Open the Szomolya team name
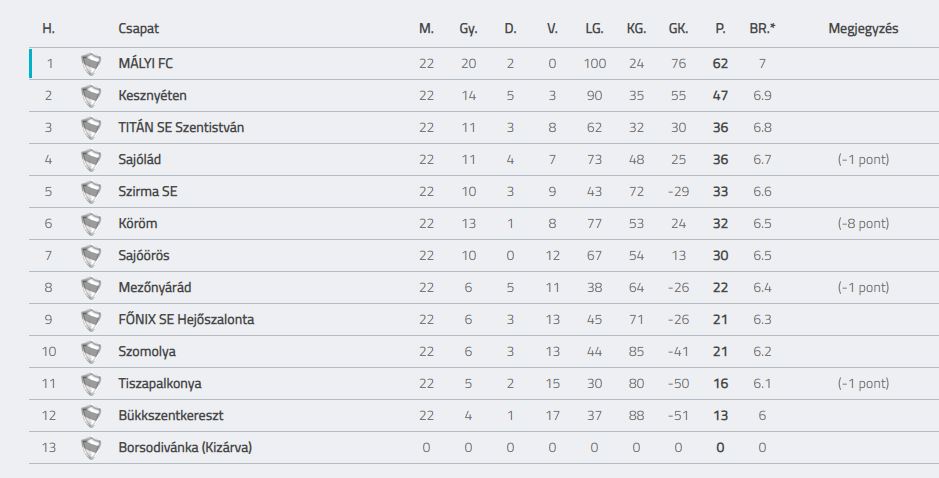939x478 pixels. pos(147,352)
